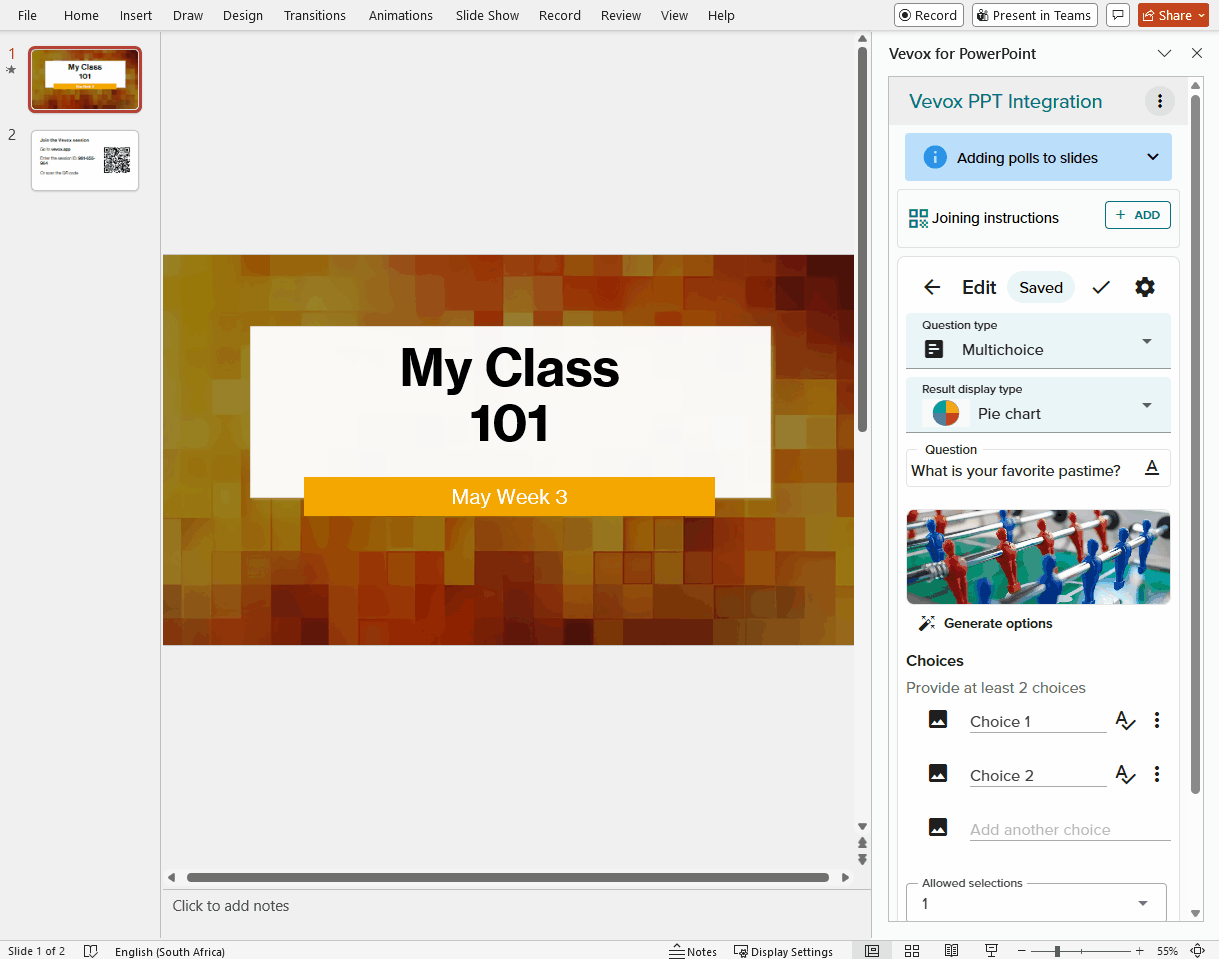The height and width of the screenshot is (959, 1219).
Task: Click the Record button in title bar
Action: click(x=929, y=15)
